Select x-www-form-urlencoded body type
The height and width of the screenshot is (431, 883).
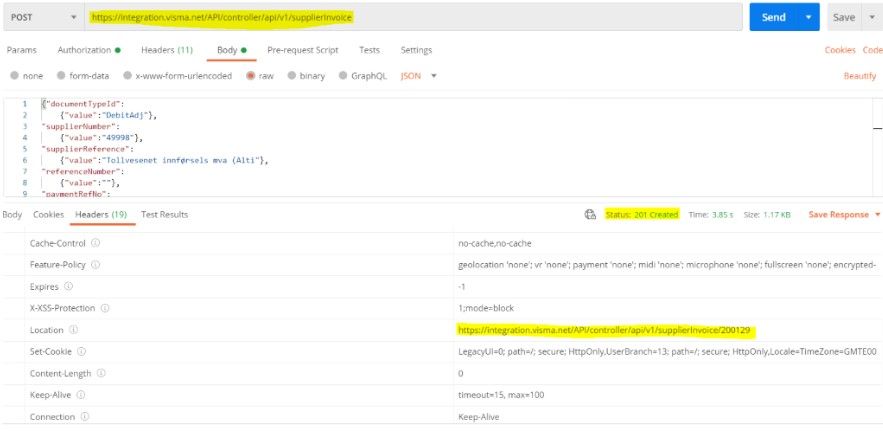point(127,75)
